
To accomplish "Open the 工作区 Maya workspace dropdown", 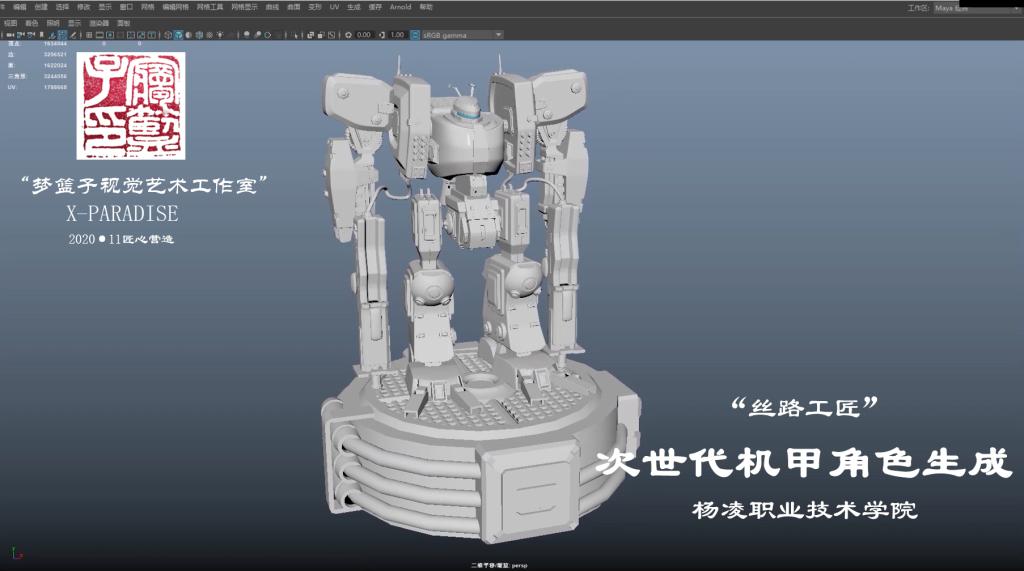I will point(970,7).
